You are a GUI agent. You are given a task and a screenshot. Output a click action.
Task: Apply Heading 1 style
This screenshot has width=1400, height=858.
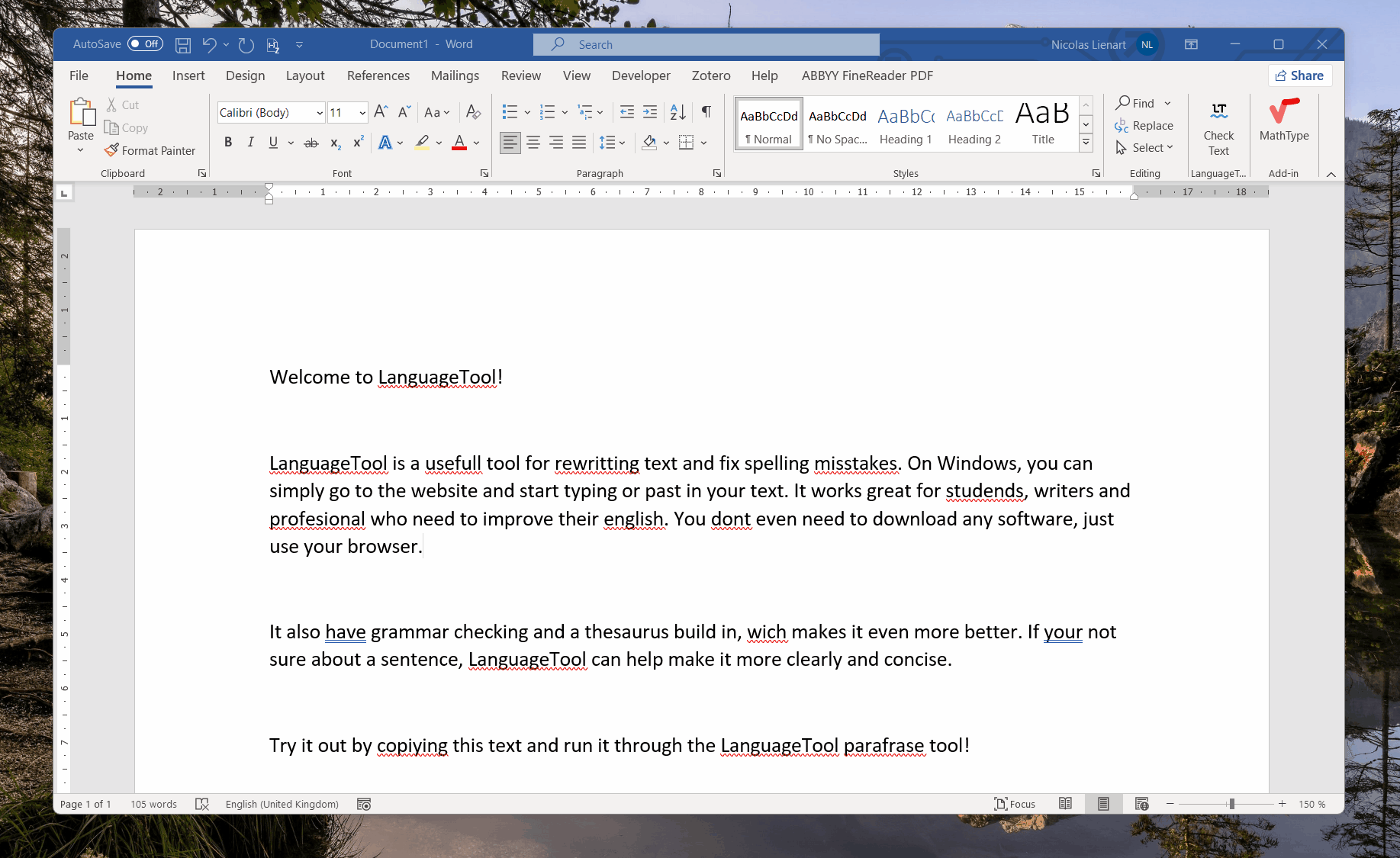pos(906,124)
